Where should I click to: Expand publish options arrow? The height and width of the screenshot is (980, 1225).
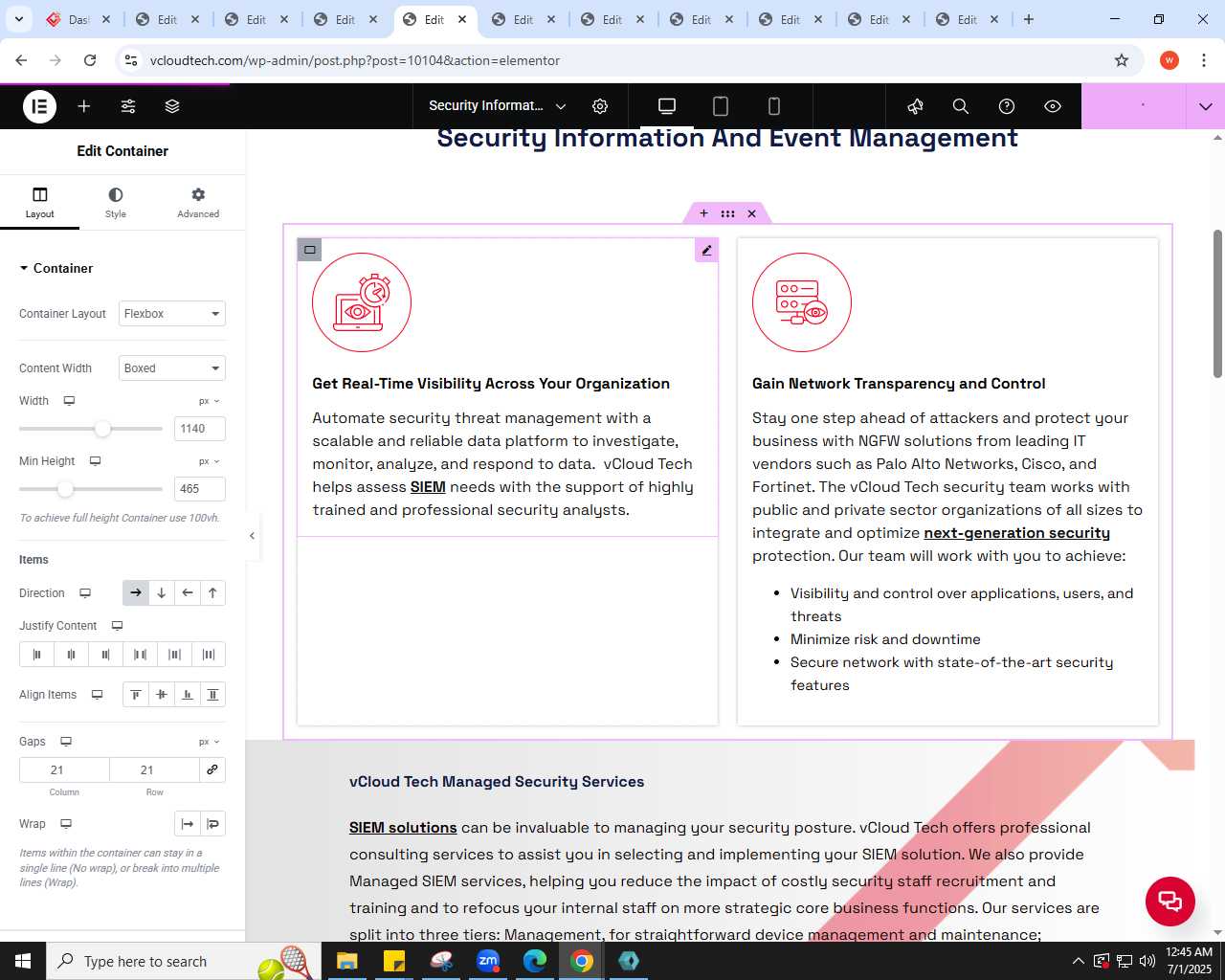[1205, 106]
